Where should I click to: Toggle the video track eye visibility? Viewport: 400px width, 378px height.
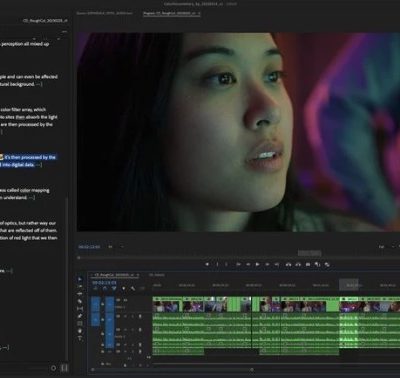[x=126, y=300]
